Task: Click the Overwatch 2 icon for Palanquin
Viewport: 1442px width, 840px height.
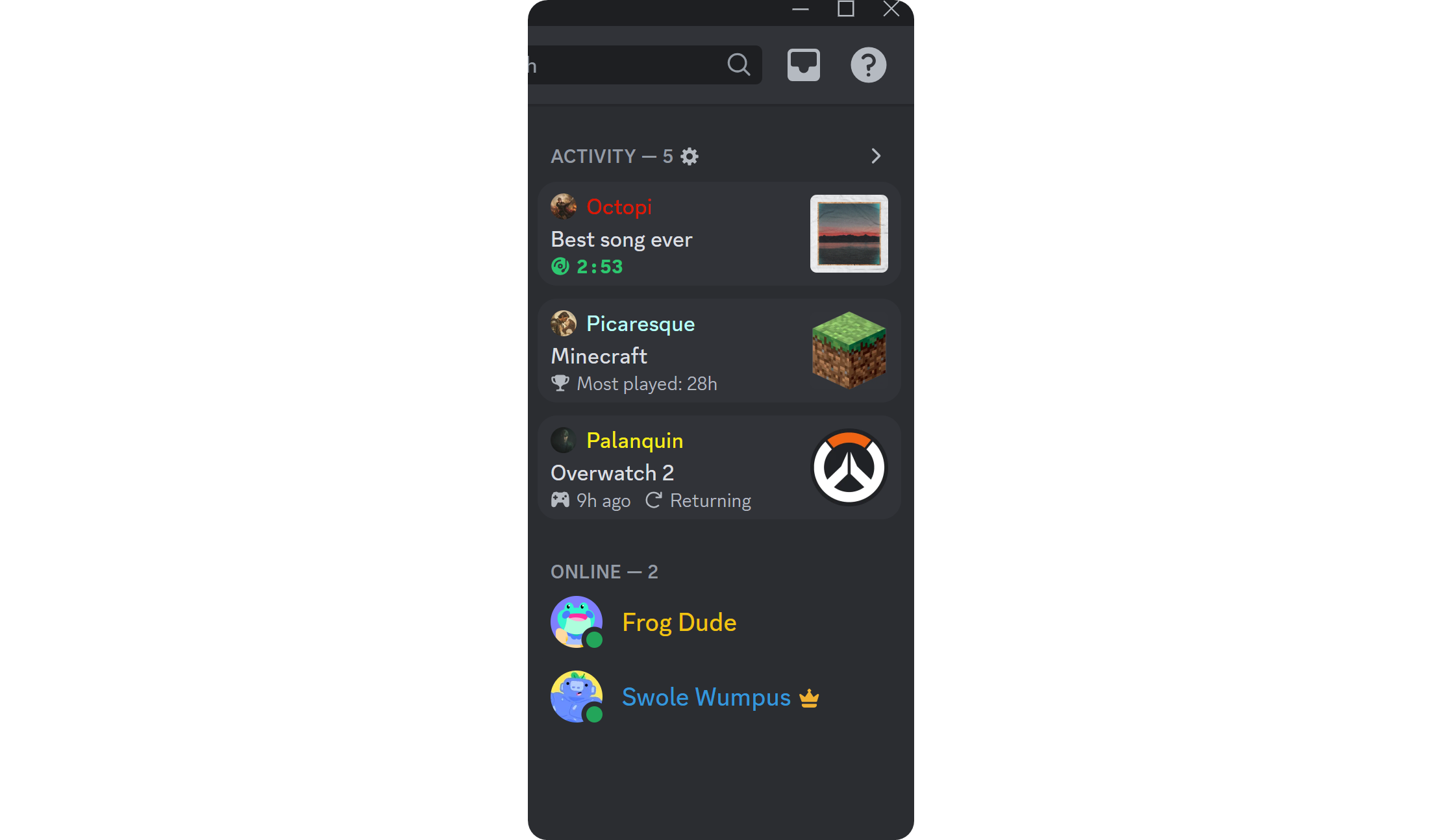Action: 847,467
